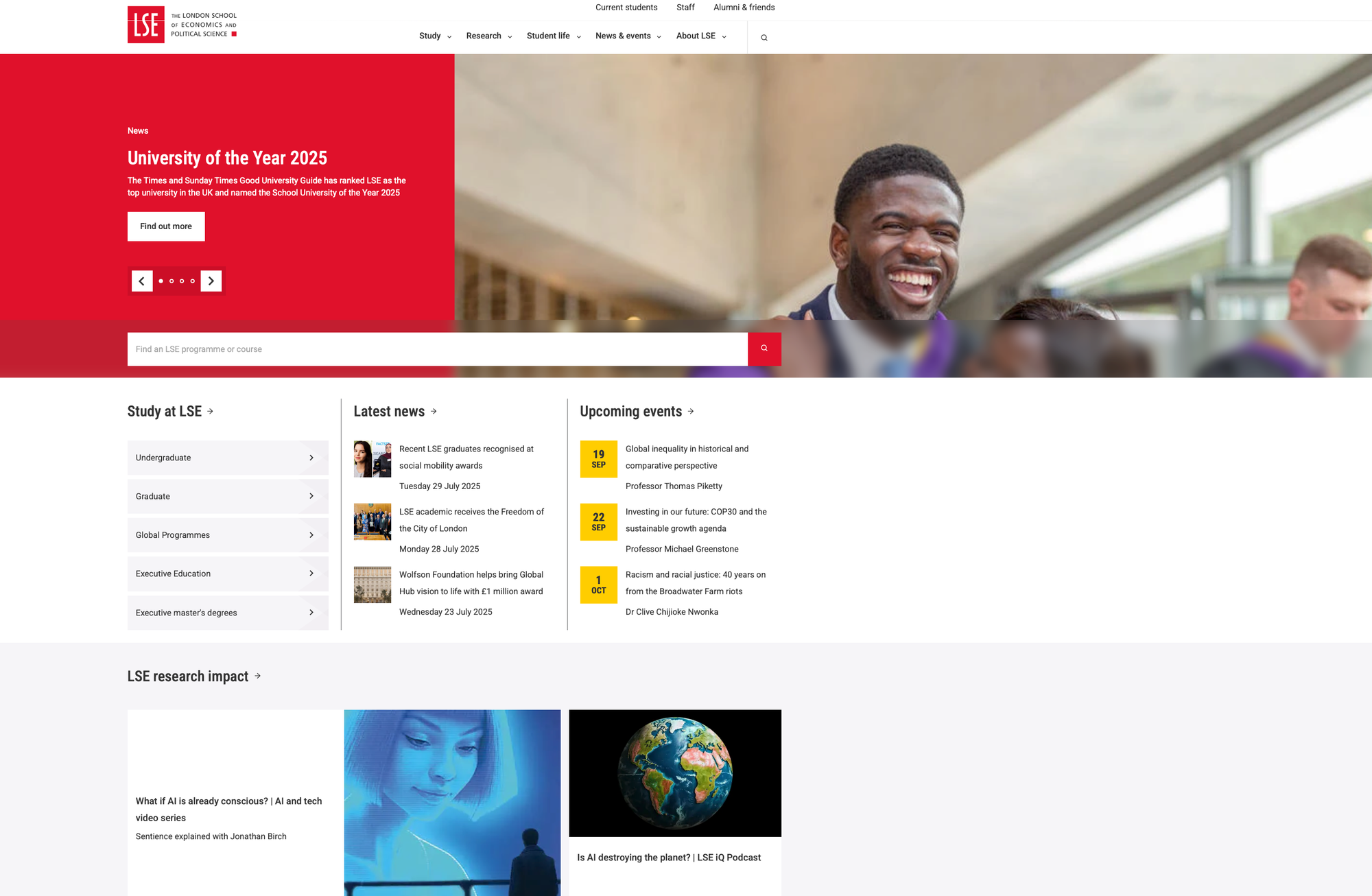Open the site search magnifier icon

(x=764, y=37)
